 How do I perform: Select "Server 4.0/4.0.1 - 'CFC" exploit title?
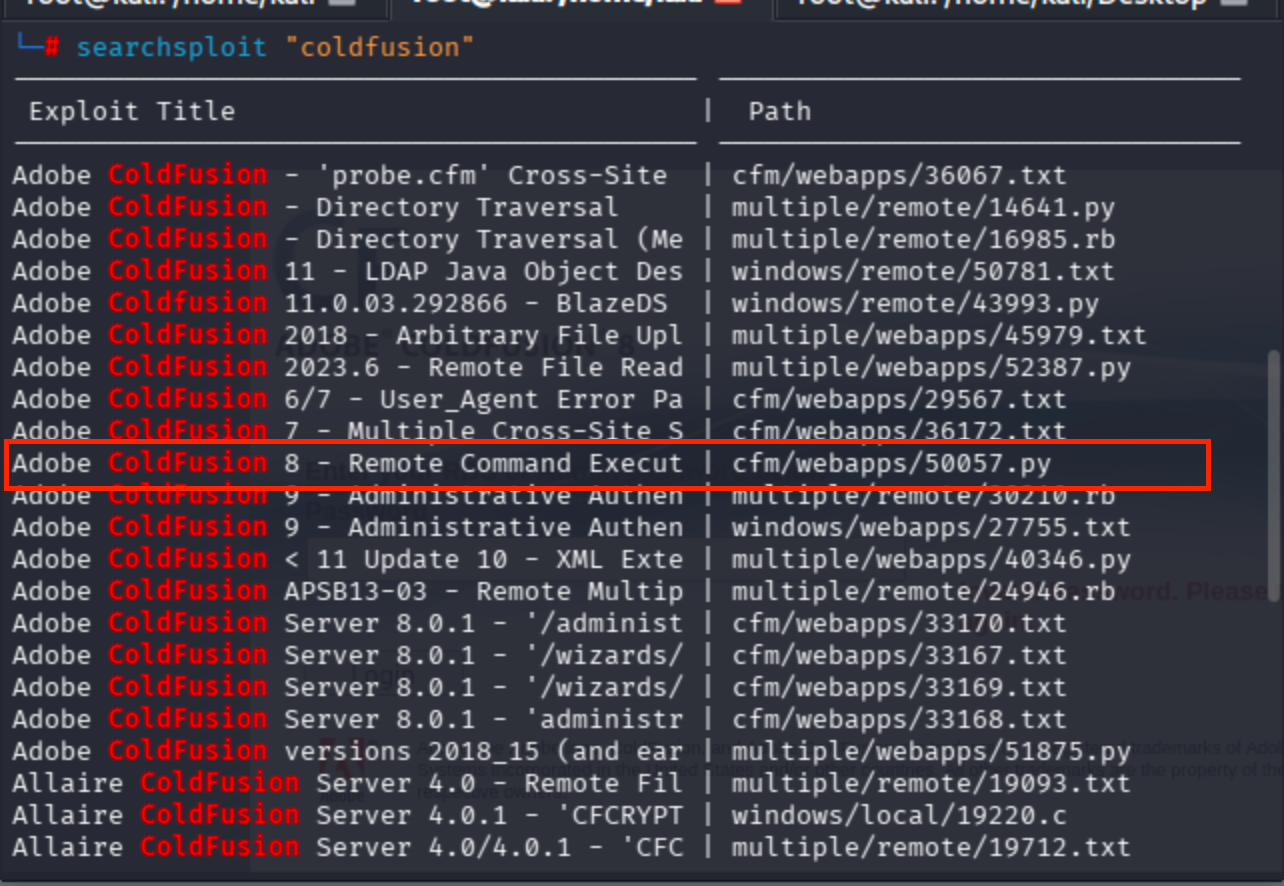point(499,847)
